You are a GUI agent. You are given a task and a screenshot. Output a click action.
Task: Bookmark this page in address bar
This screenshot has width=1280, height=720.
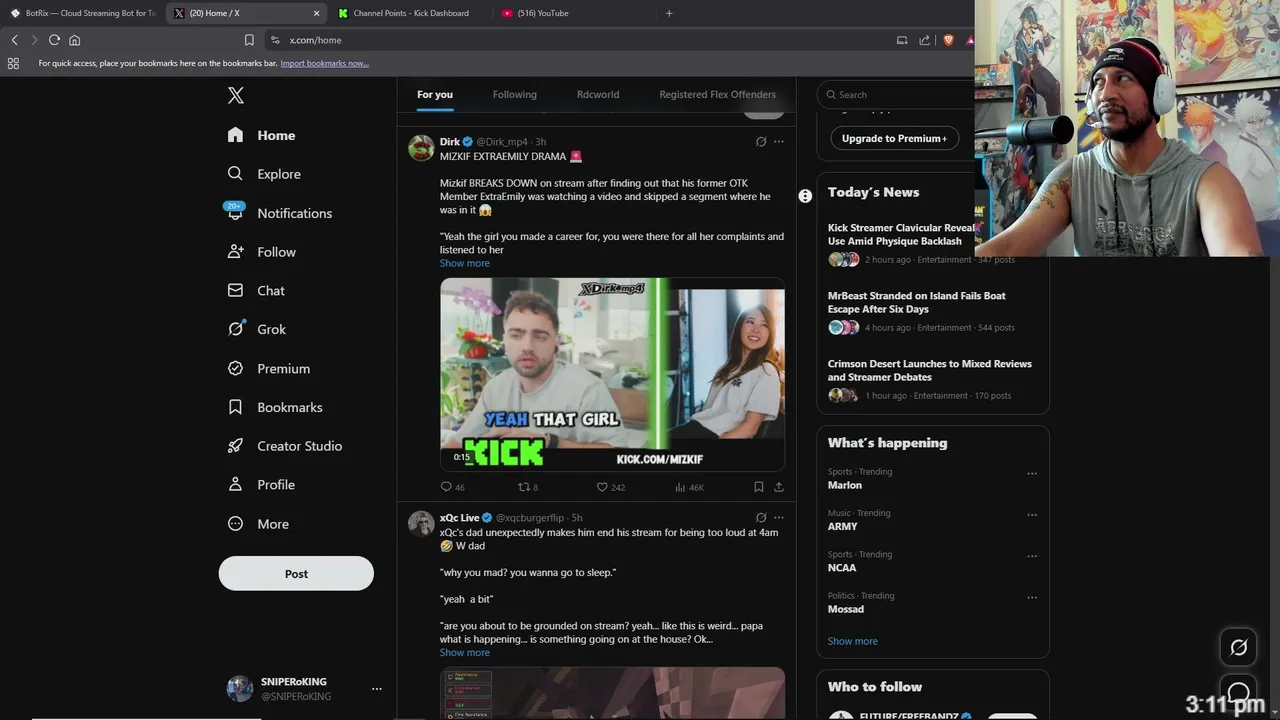point(249,40)
